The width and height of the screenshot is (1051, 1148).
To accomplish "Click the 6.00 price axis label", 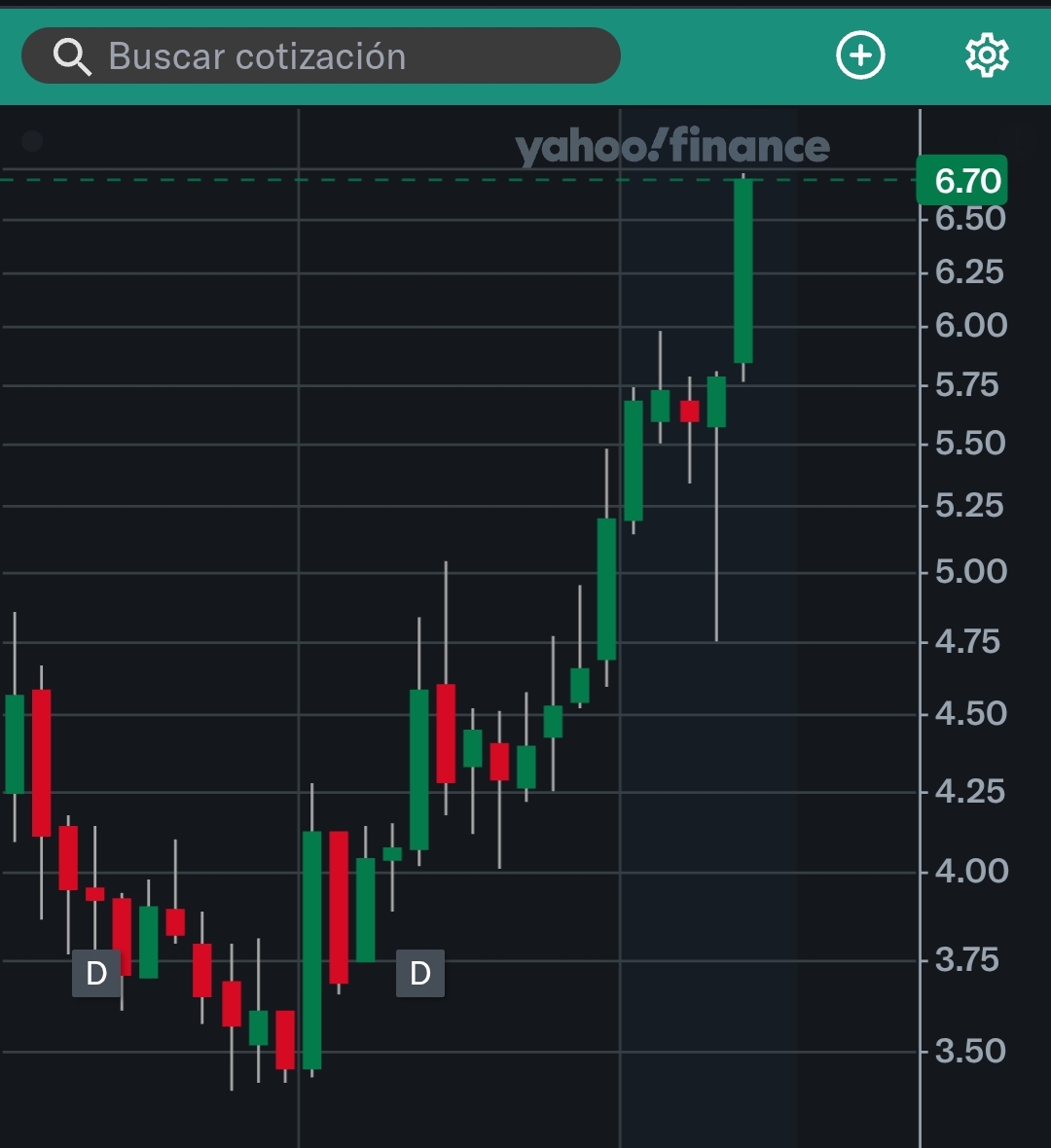I will tap(971, 326).
